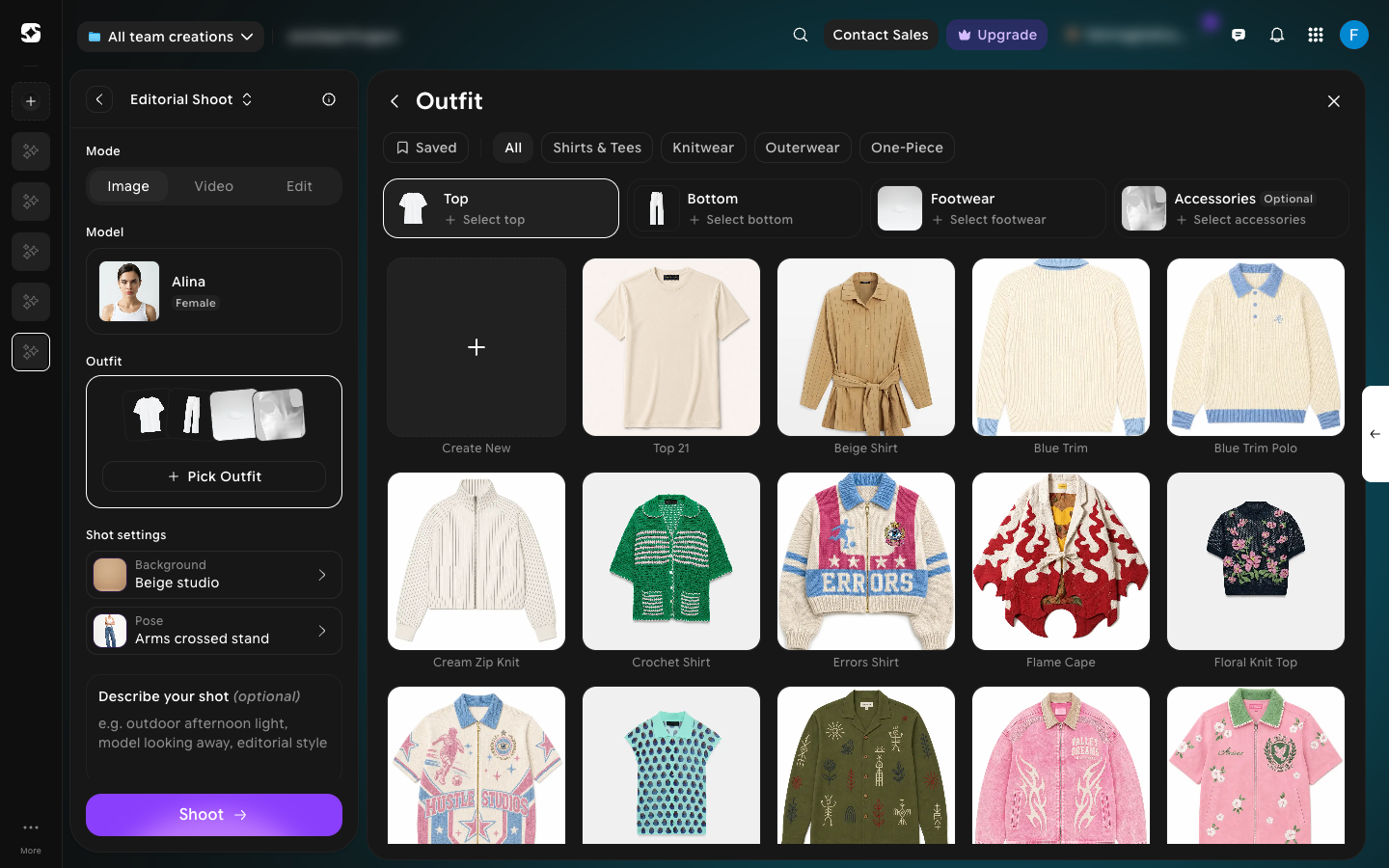1389x868 pixels.
Task: Select the highlighted sidebar tool icon
Action: pyautogui.click(x=31, y=352)
